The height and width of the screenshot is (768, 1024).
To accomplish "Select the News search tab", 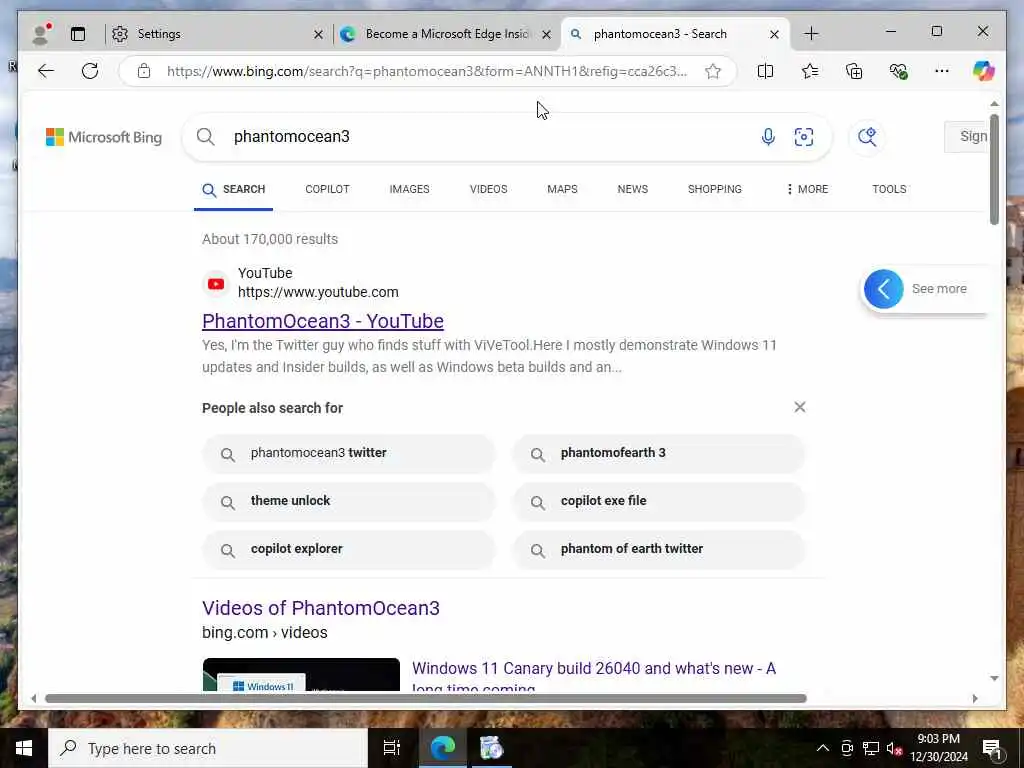I will point(633,189).
